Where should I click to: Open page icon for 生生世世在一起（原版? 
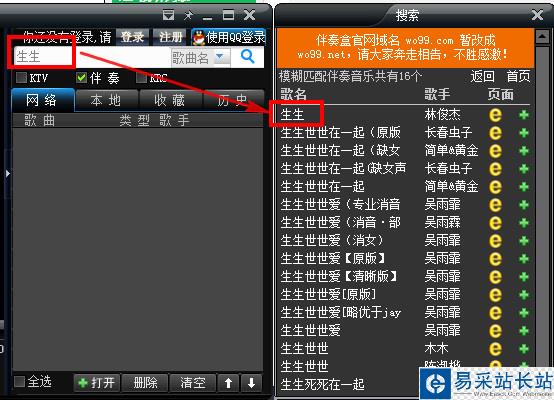point(495,133)
